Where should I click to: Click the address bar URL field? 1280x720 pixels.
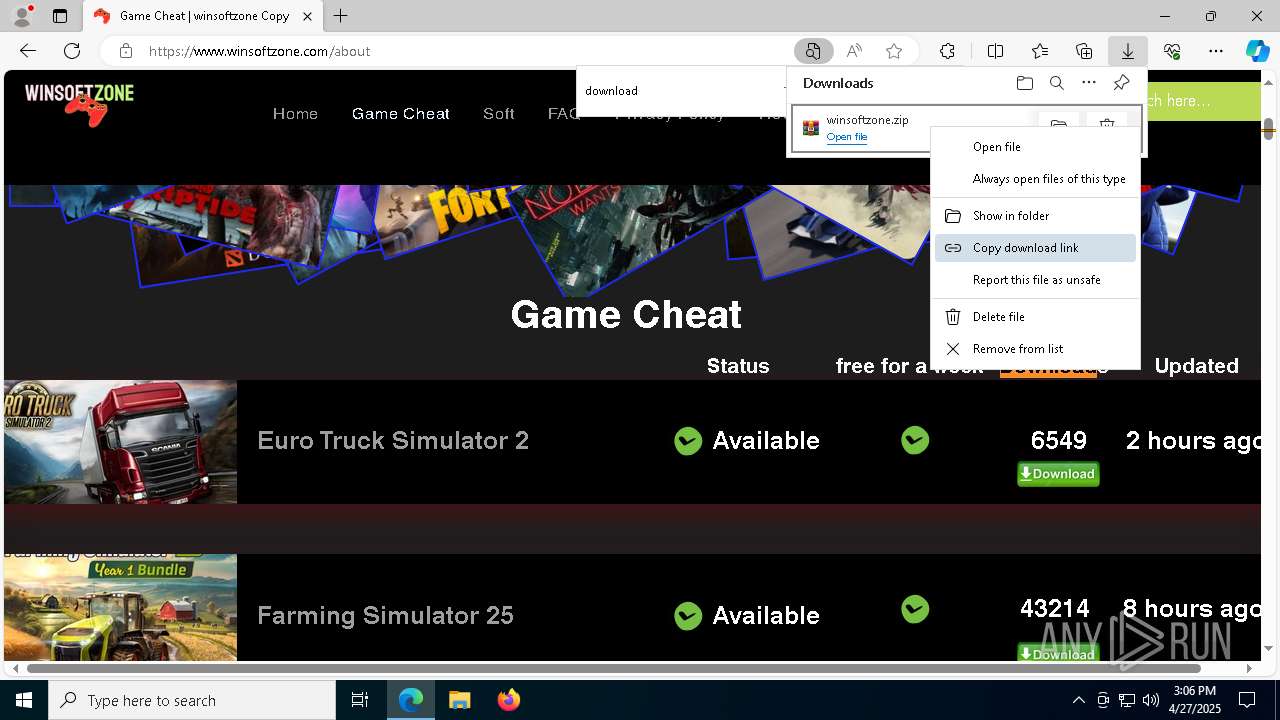tap(465, 51)
